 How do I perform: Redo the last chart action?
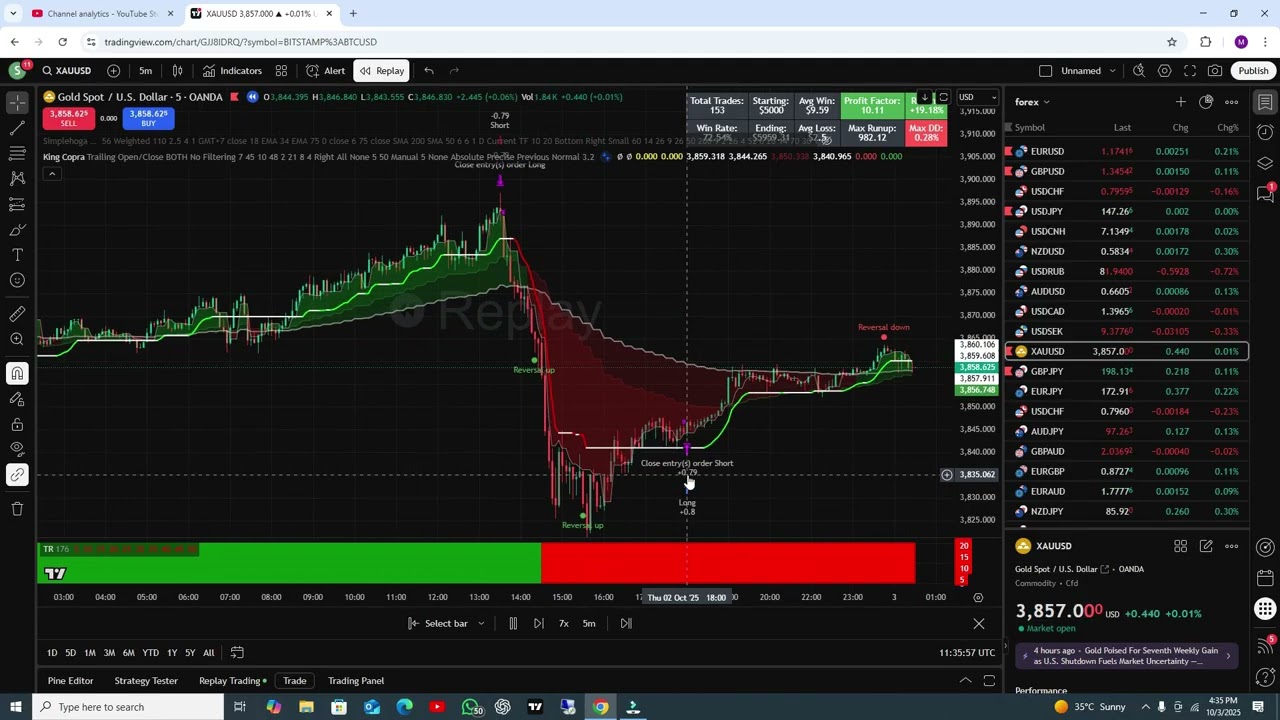(x=454, y=71)
